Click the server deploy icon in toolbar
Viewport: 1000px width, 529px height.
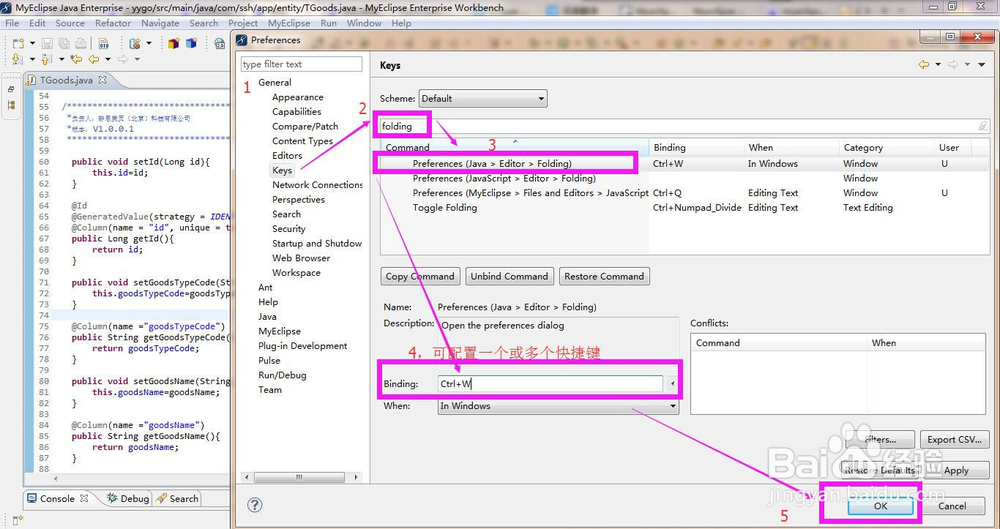pos(135,43)
